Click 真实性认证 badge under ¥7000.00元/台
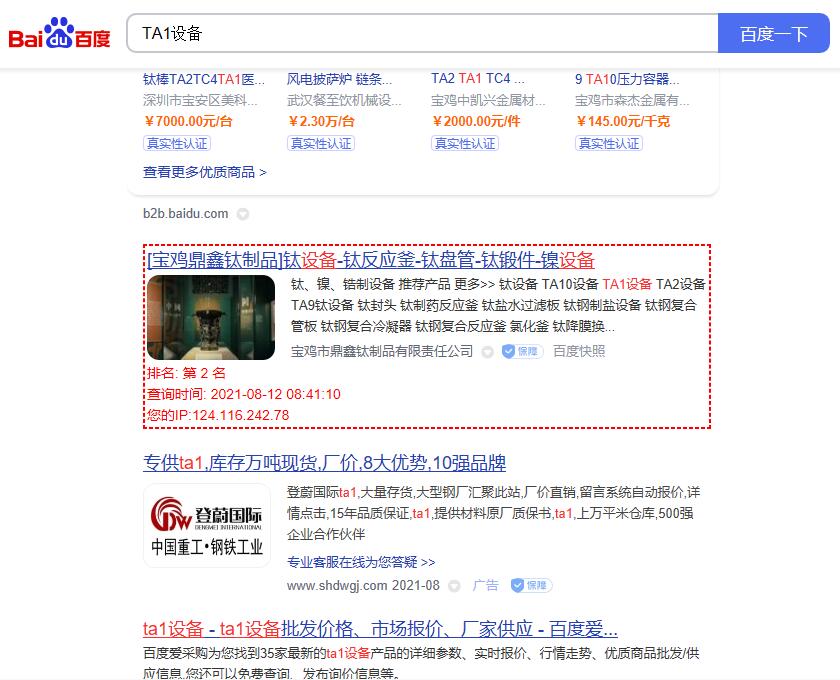840x680 pixels. click(x=177, y=144)
